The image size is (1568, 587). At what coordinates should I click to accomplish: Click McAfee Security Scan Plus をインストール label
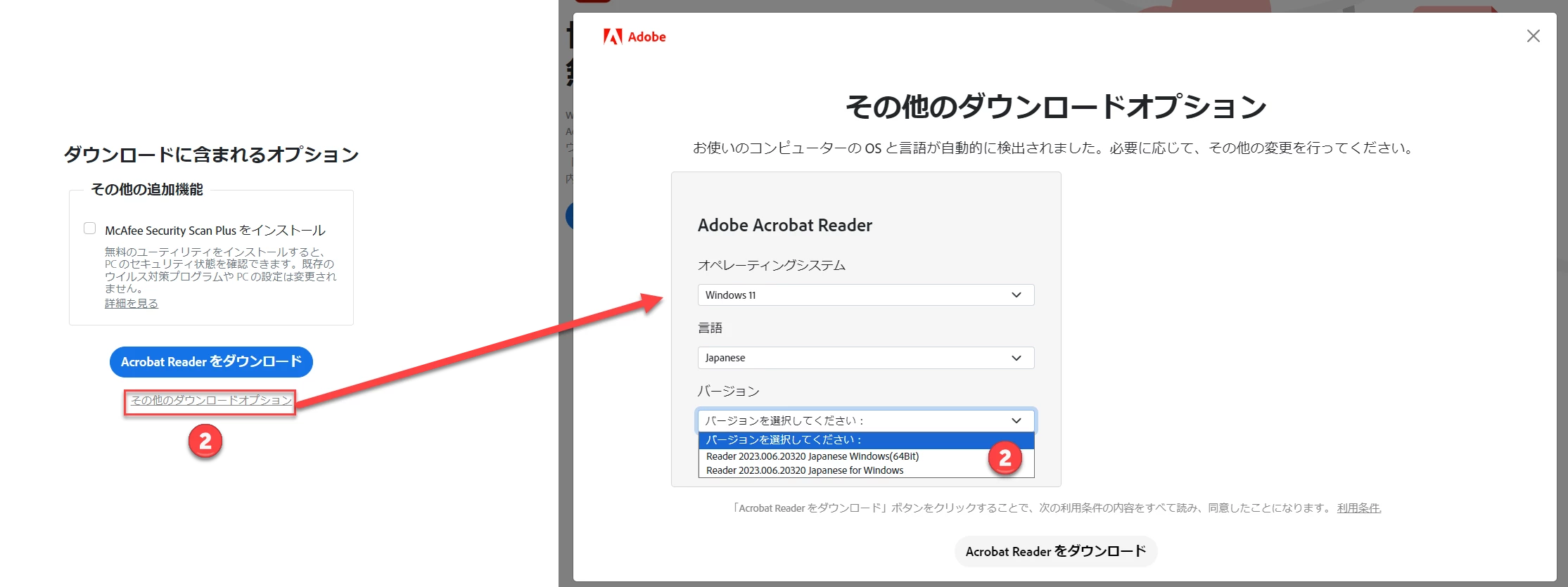[215, 230]
